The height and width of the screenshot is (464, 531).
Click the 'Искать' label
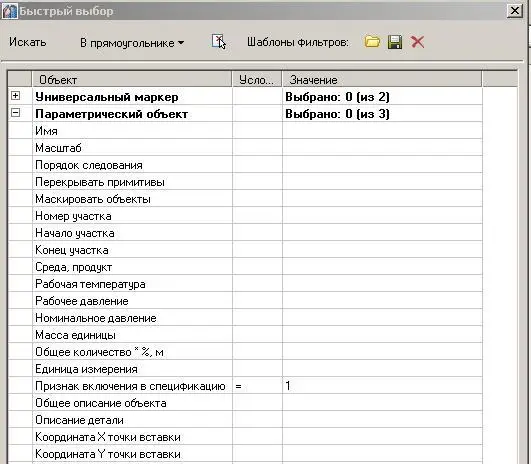27,42
